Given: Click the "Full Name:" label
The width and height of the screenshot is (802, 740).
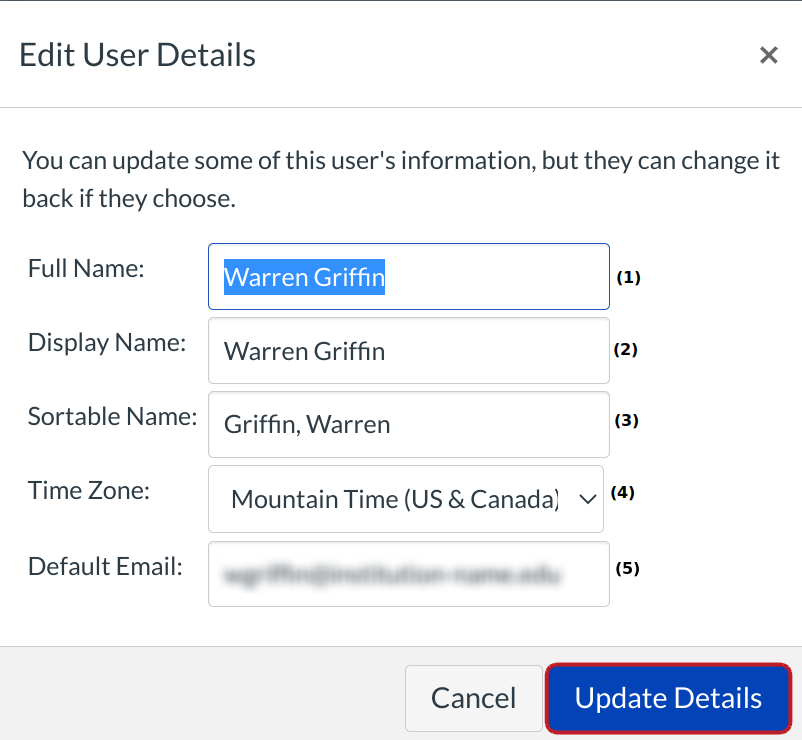Looking at the screenshot, I should [x=87, y=269].
